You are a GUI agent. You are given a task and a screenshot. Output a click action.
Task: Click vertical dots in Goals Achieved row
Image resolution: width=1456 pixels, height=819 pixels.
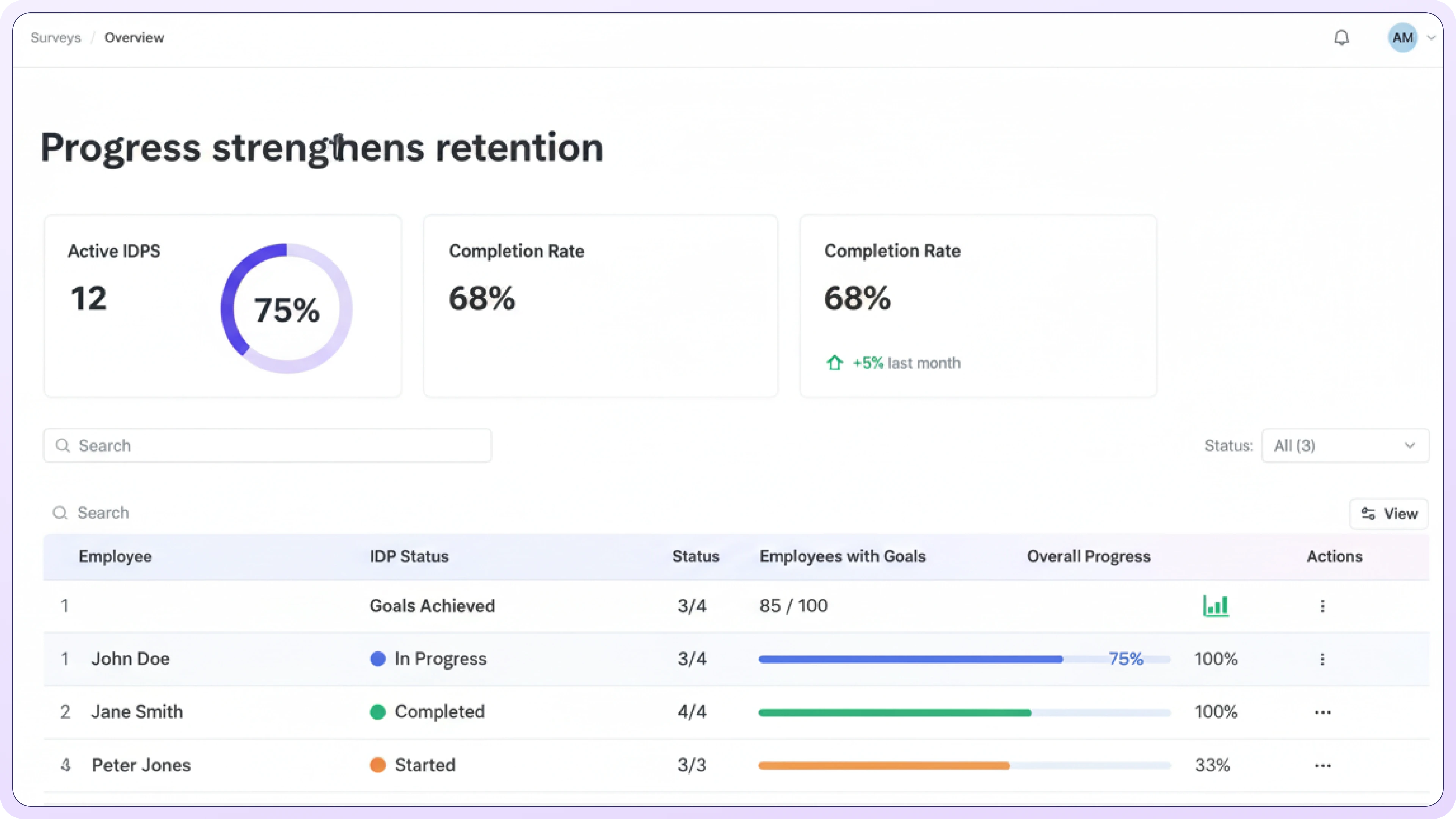pyautogui.click(x=1322, y=606)
